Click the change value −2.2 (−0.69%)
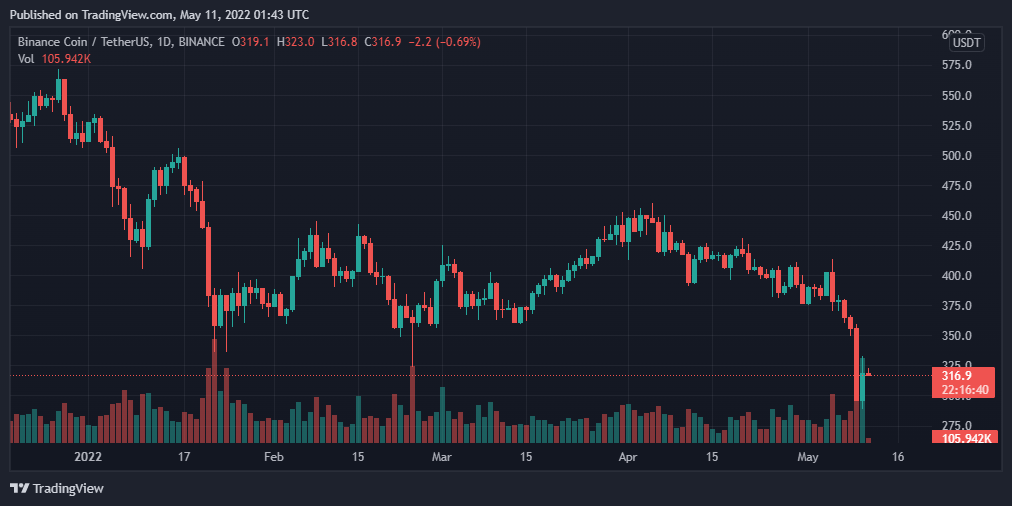Screen dimensions: 1012x506 click(445, 42)
